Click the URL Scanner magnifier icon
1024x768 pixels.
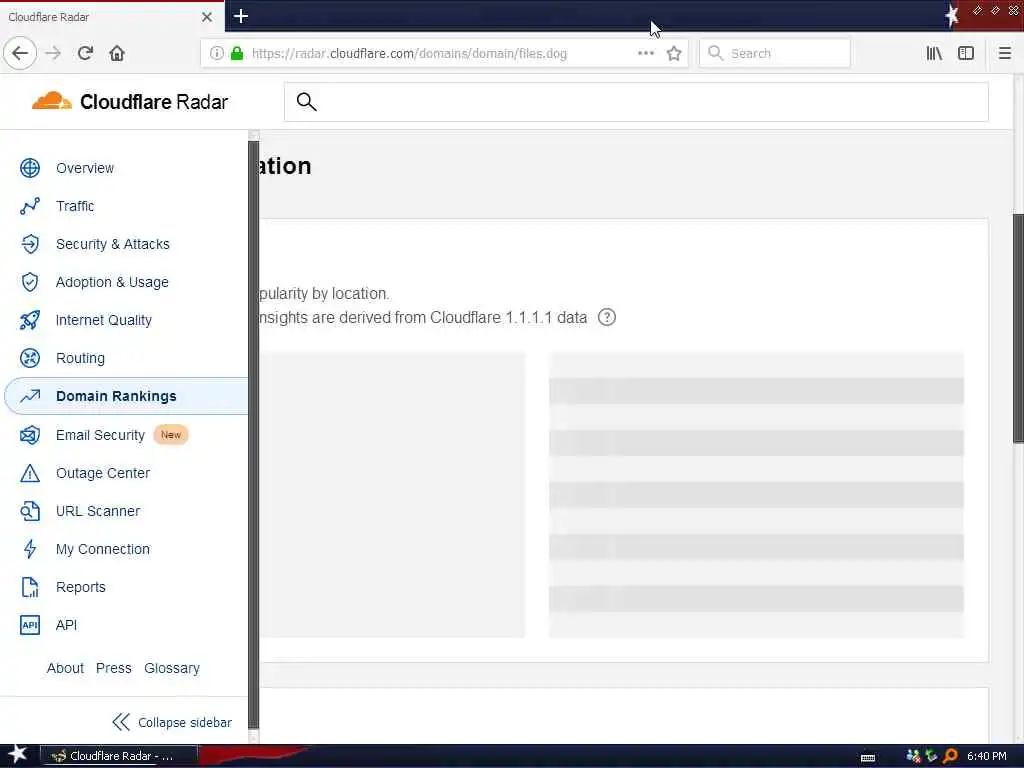(30, 511)
